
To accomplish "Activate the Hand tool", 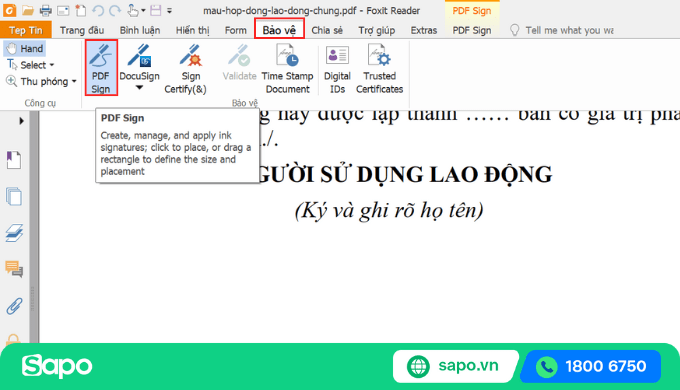I will 25,49.
